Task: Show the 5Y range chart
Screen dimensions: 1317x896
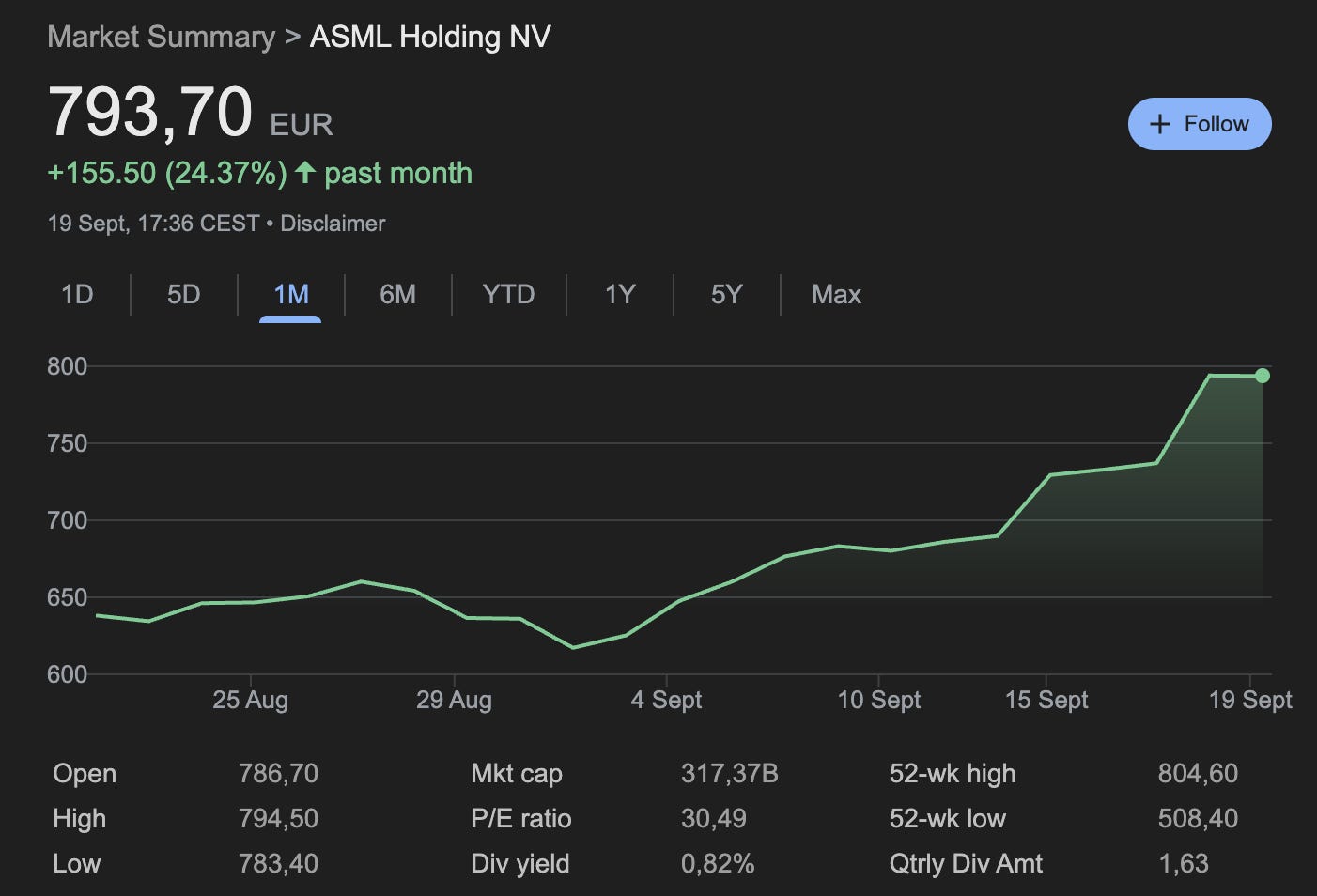Action: point(727,295)
